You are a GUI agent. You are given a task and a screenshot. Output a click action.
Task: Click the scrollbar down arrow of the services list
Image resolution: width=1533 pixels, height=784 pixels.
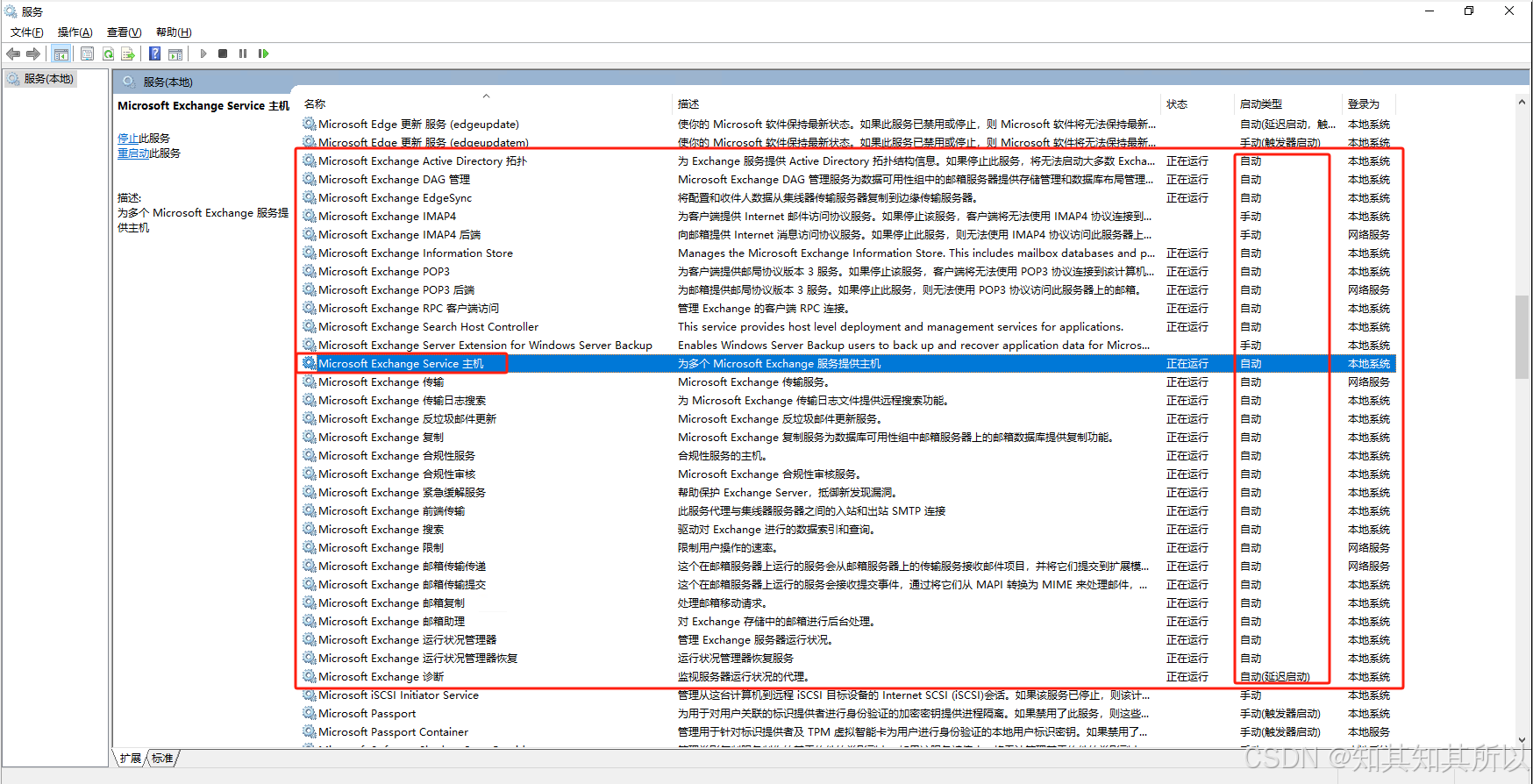[1522, 739]
